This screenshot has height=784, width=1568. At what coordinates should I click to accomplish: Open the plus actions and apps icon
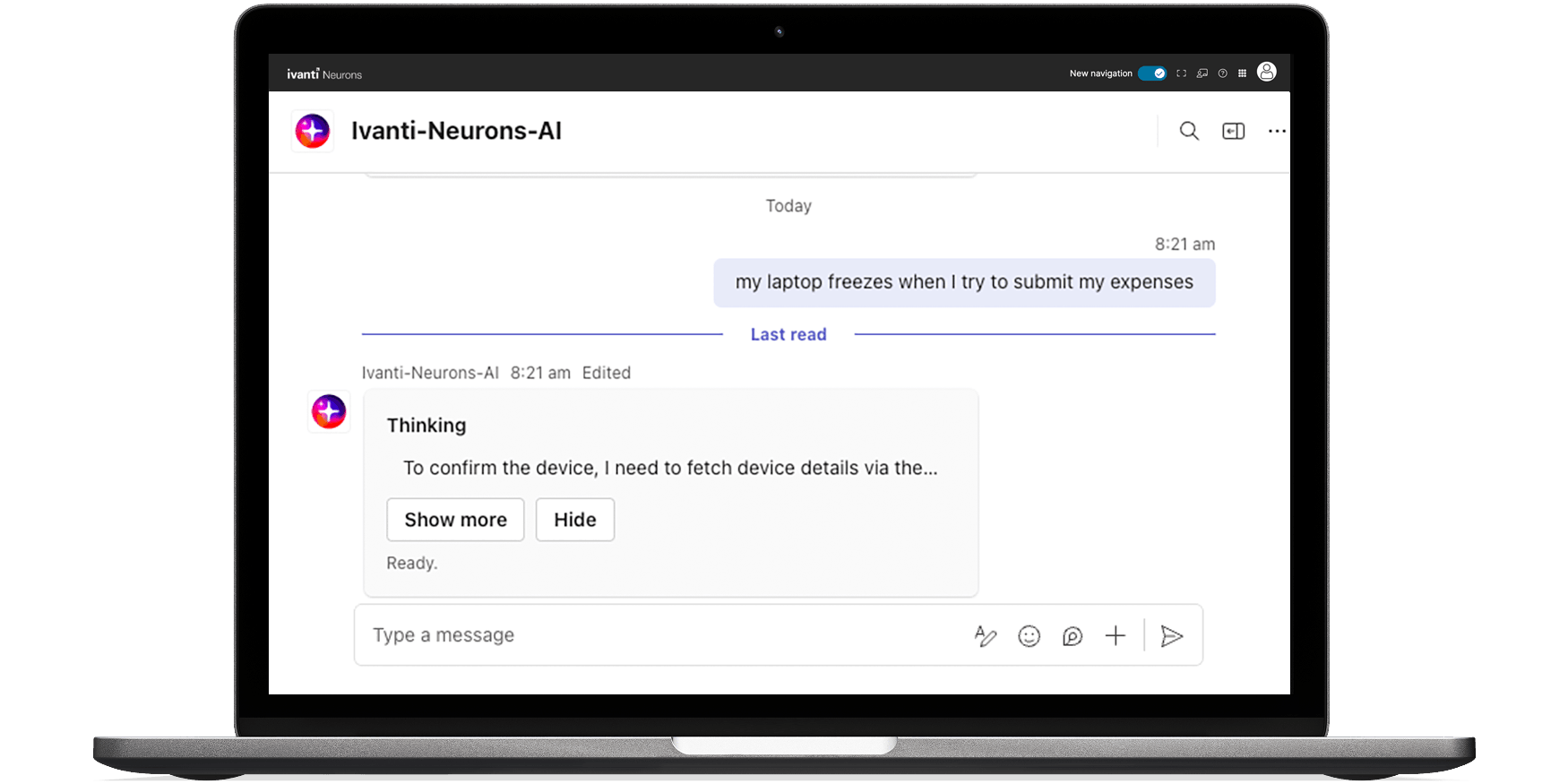[x=1116, y=636]
